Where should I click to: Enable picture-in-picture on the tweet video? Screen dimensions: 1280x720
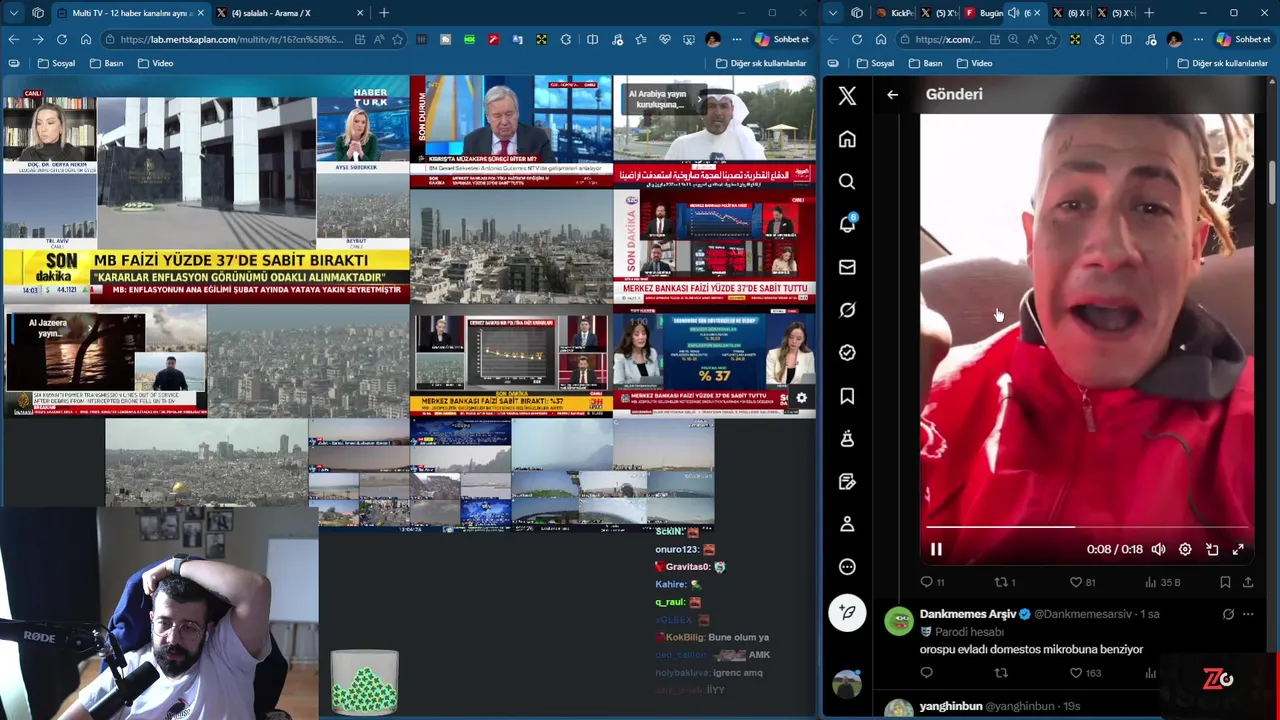[x=1212, y=549]
